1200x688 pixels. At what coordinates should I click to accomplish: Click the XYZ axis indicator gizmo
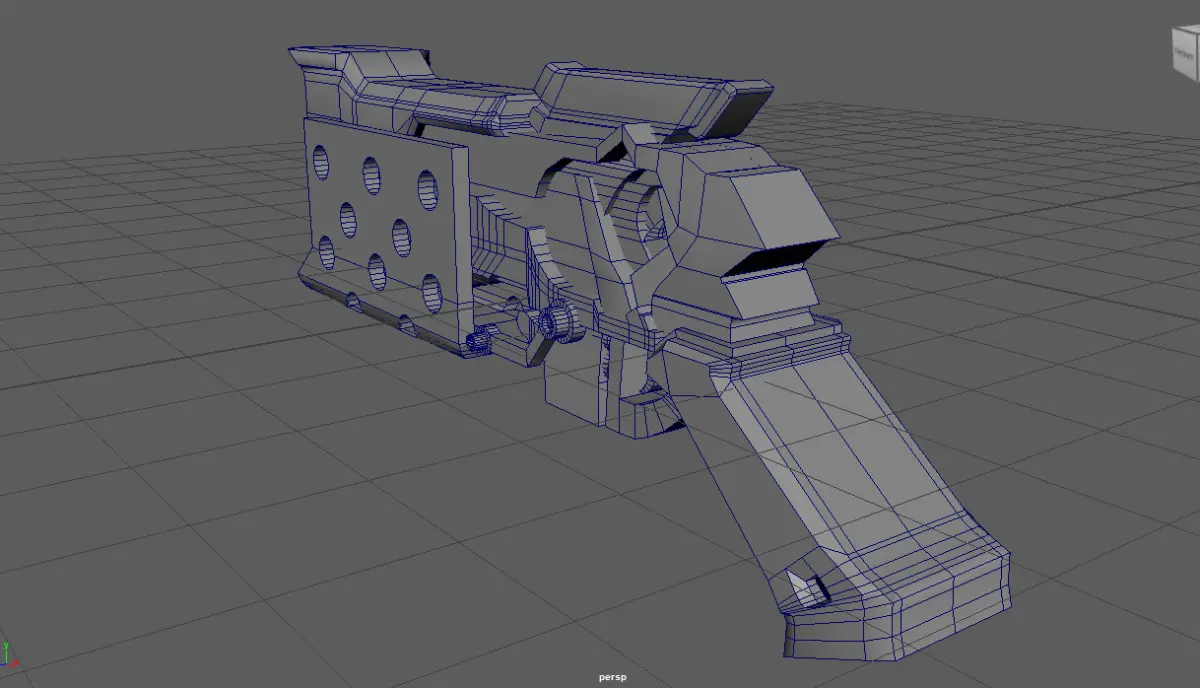[8, 656]
